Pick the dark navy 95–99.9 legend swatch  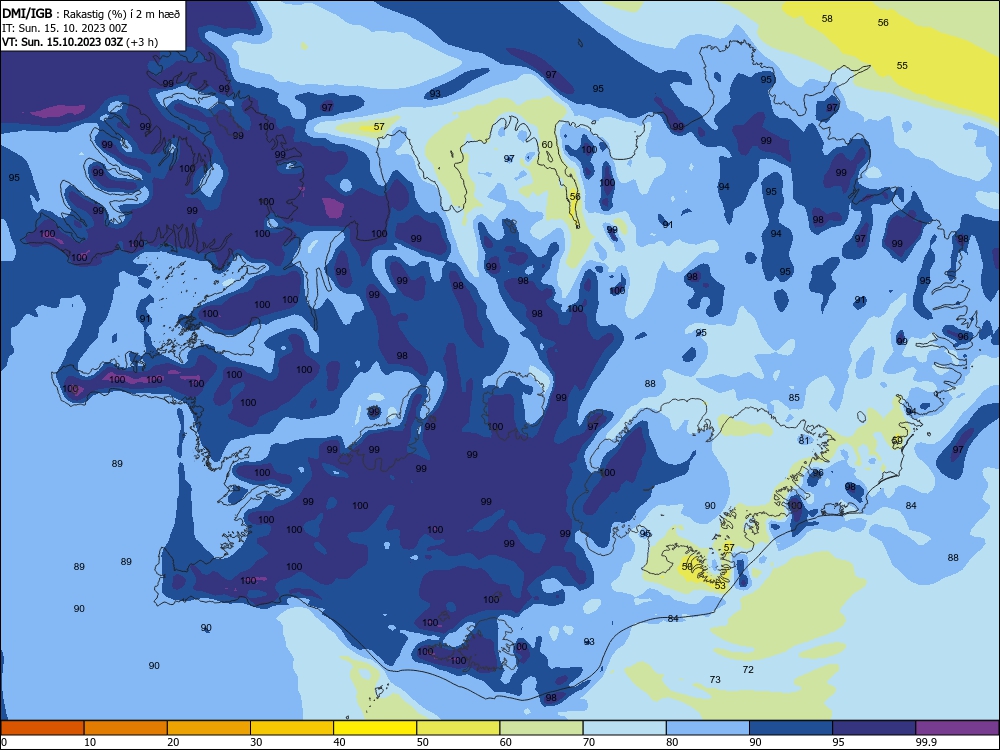click(x=874, y=728)
